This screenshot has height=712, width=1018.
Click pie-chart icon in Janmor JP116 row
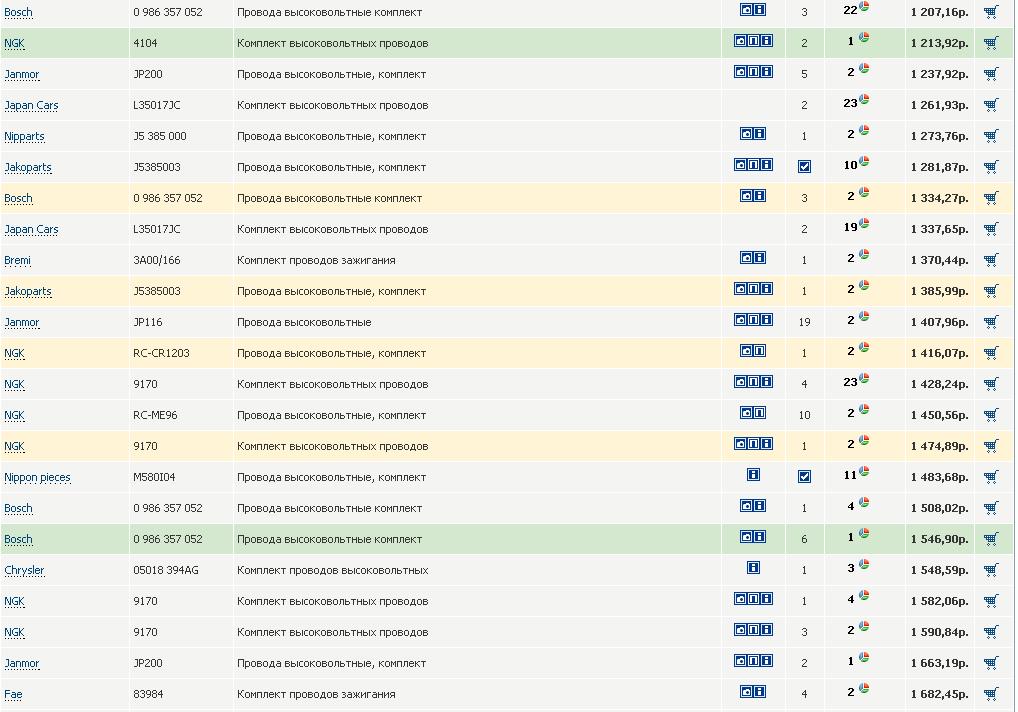864,316
